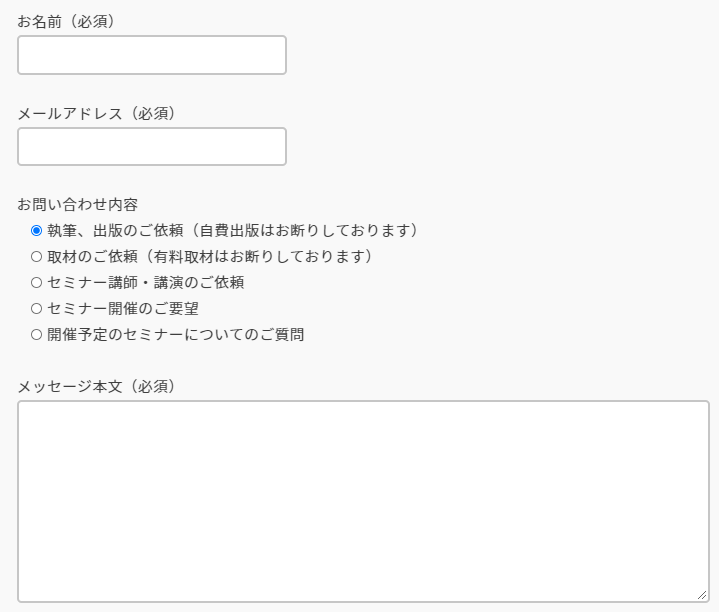Click the 執筆、出版のご依頼 label text
719x612 pixels.
tap(115, 230)
